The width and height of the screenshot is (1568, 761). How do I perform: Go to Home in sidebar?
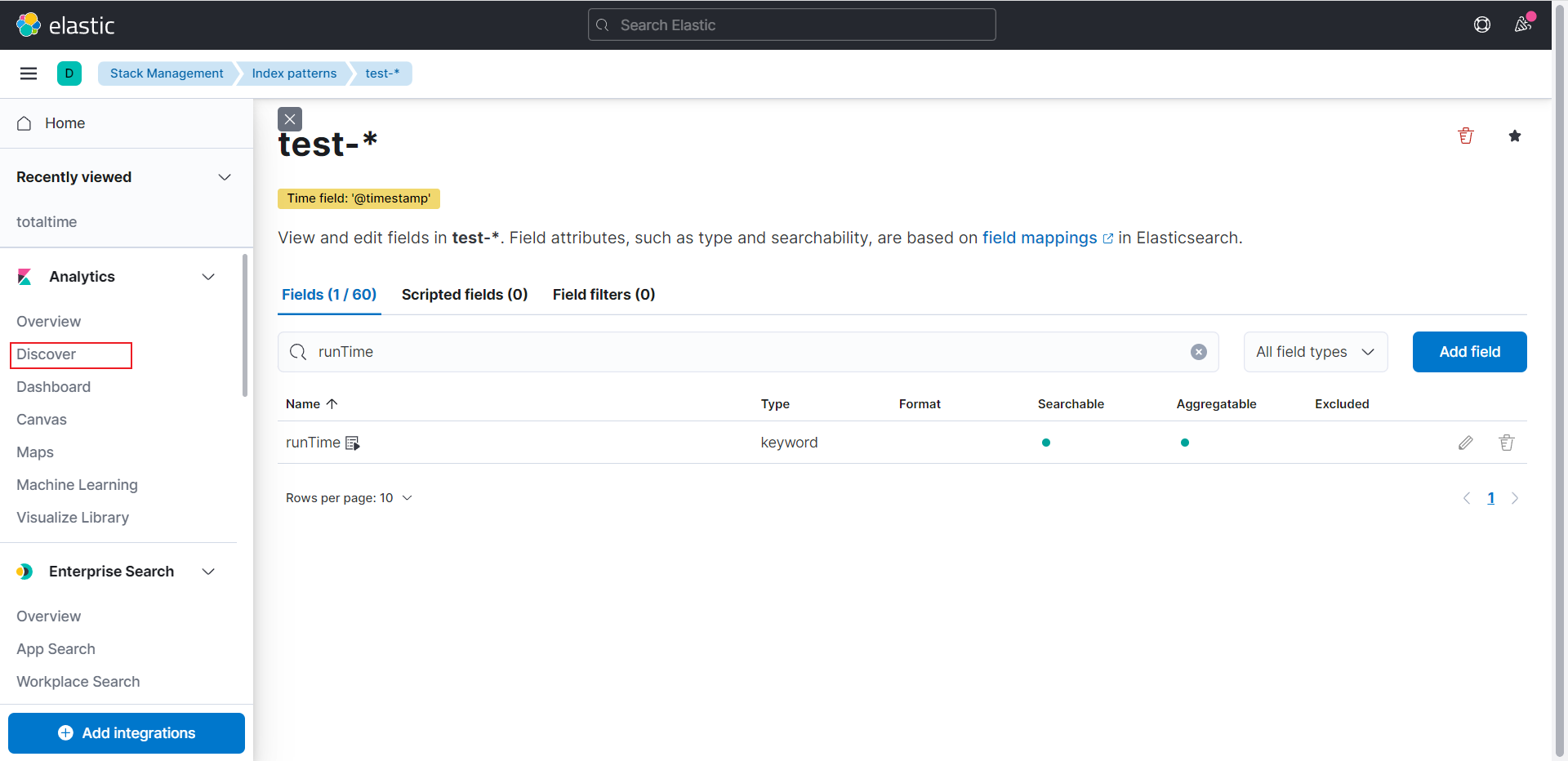(65, 123)
